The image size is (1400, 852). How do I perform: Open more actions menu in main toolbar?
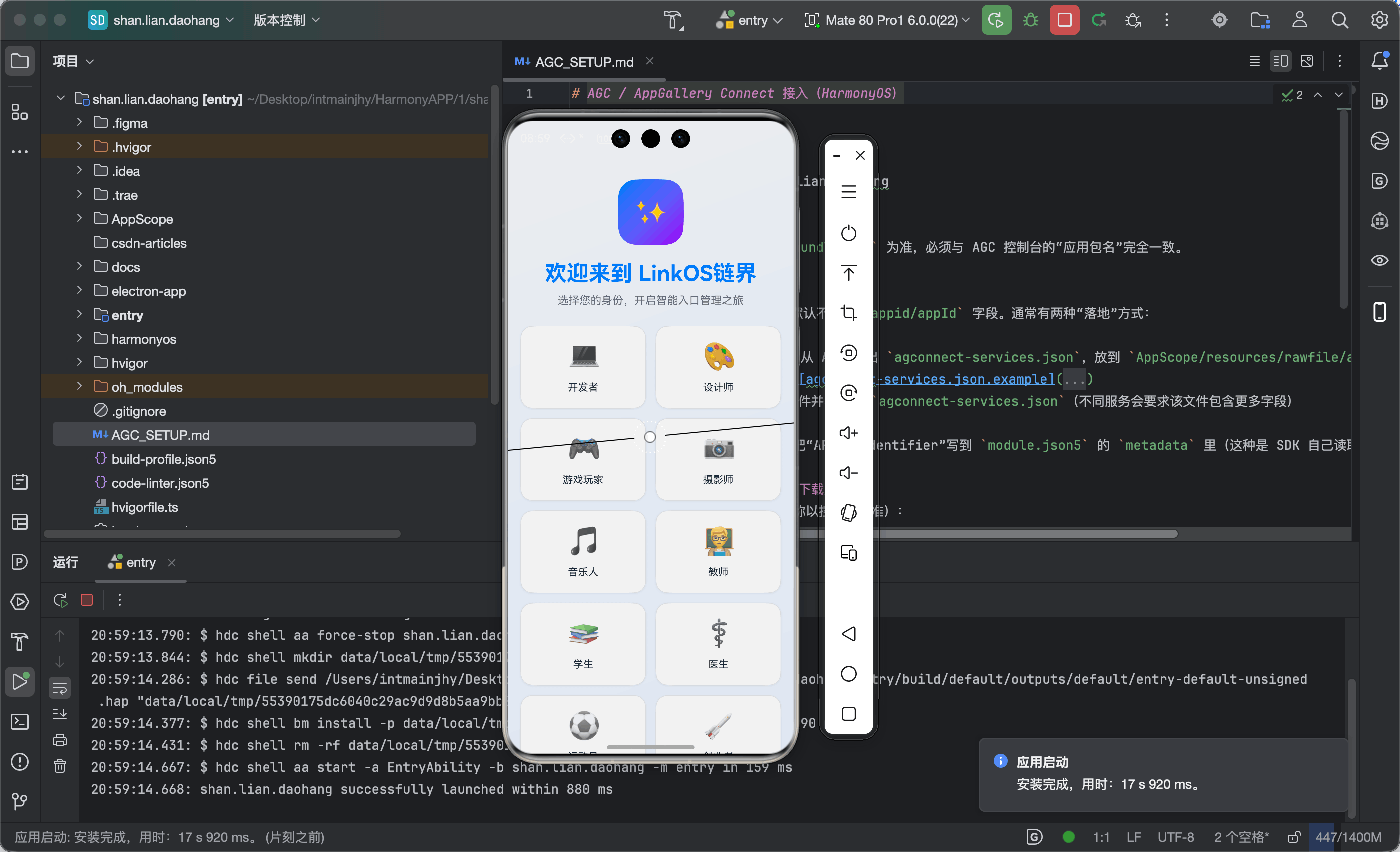point(1166,20)
